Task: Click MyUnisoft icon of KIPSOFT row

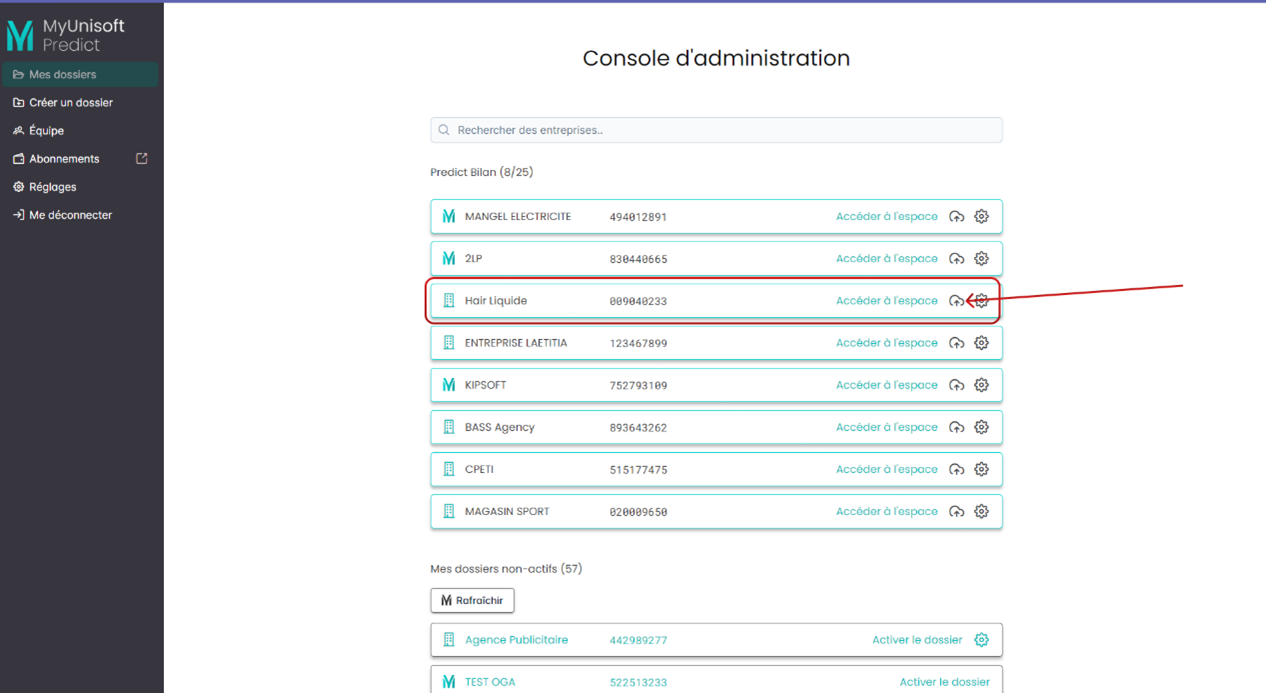Action: 449,385
